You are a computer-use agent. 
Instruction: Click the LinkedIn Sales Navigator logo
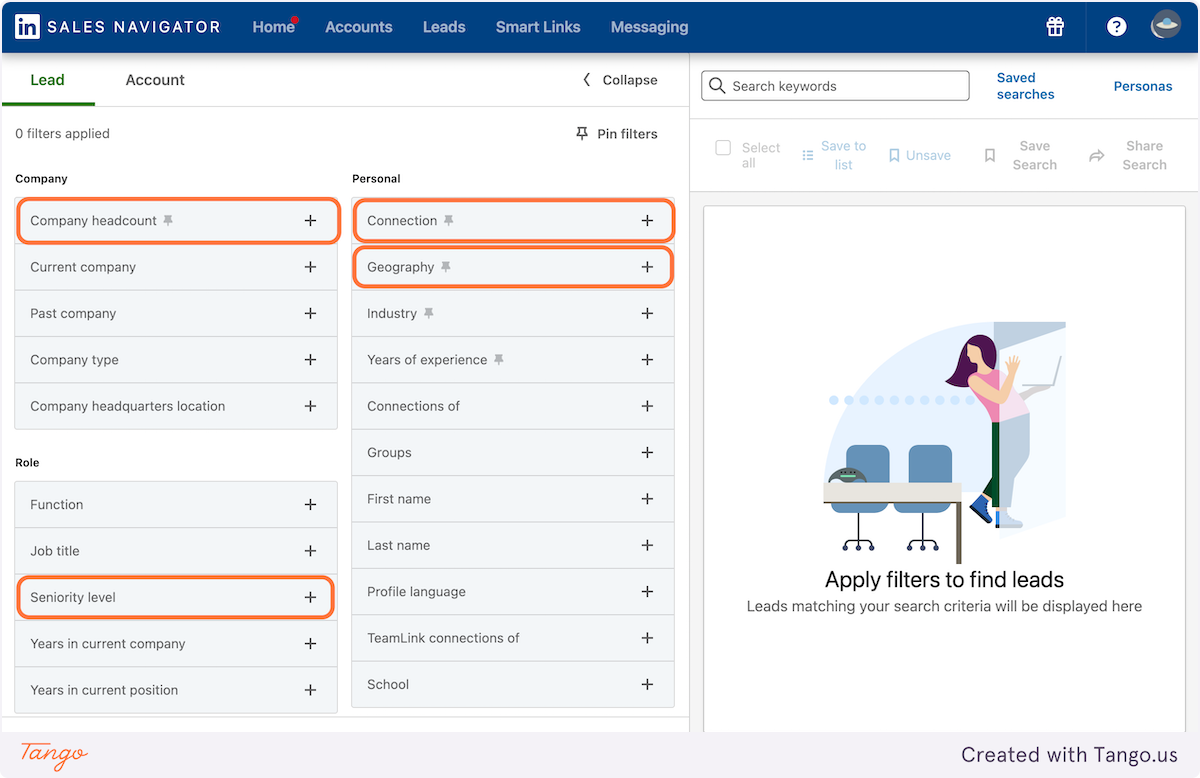[x=117, y=27]
